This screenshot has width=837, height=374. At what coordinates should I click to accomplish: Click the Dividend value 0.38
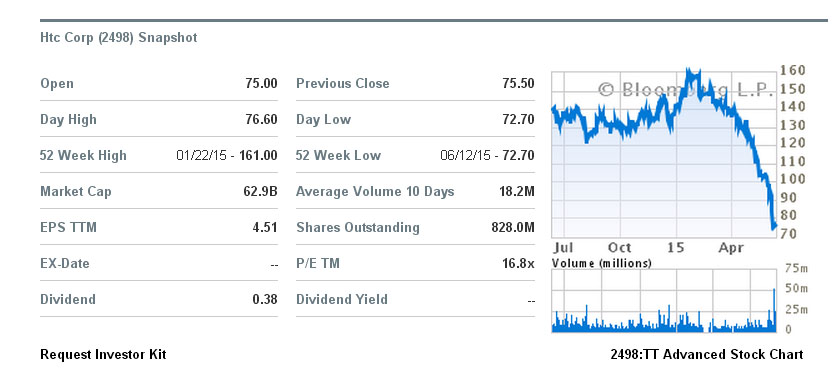click(265, 299)
